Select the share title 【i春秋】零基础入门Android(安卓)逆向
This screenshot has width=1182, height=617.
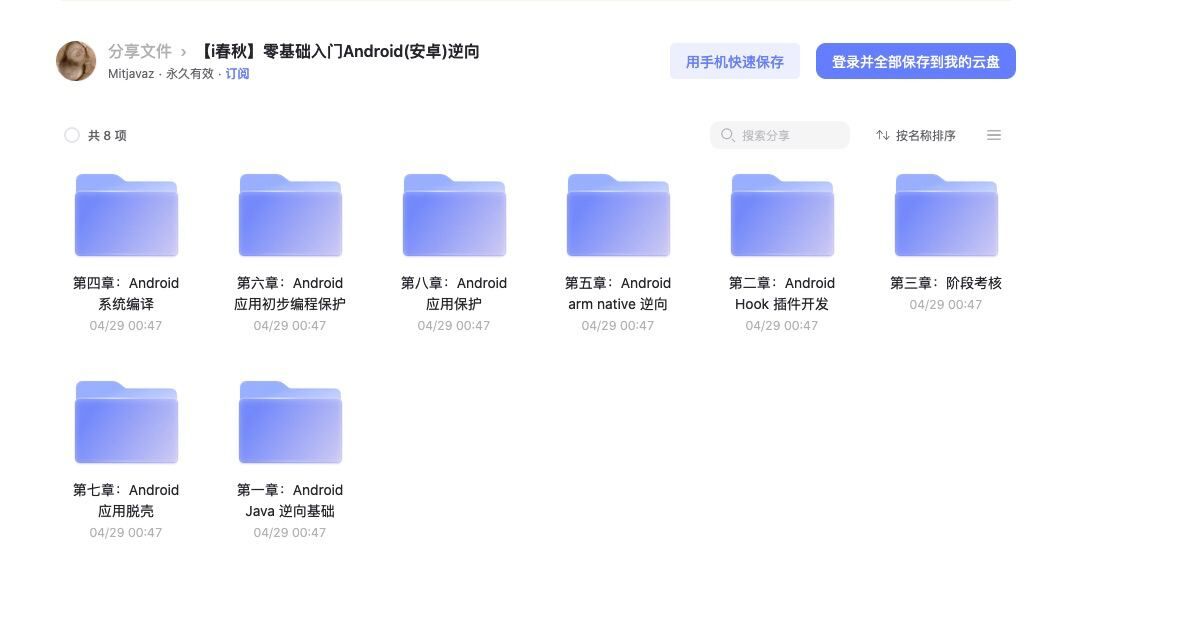click(x=341, y=51)
